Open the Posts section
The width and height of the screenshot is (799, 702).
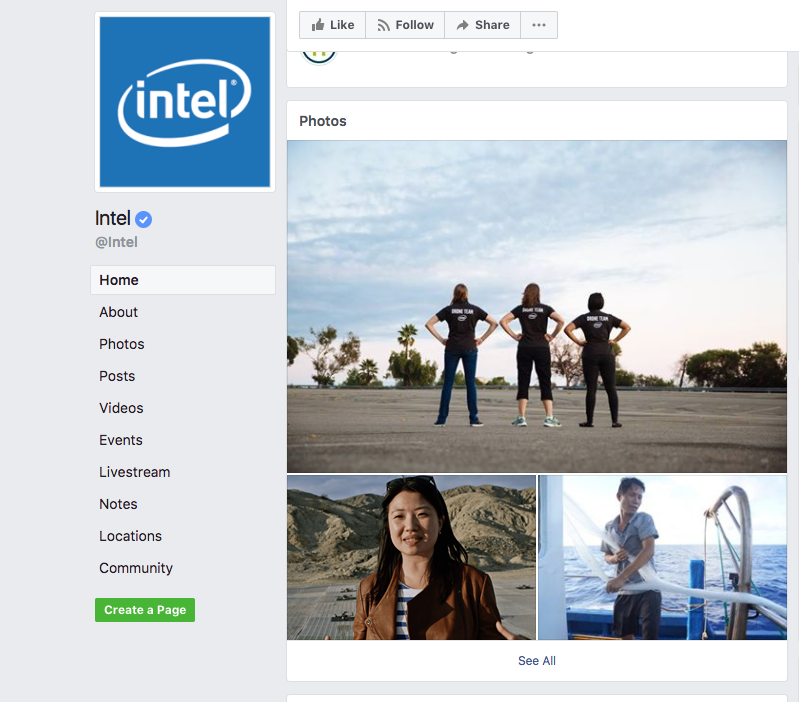point(117,376)
